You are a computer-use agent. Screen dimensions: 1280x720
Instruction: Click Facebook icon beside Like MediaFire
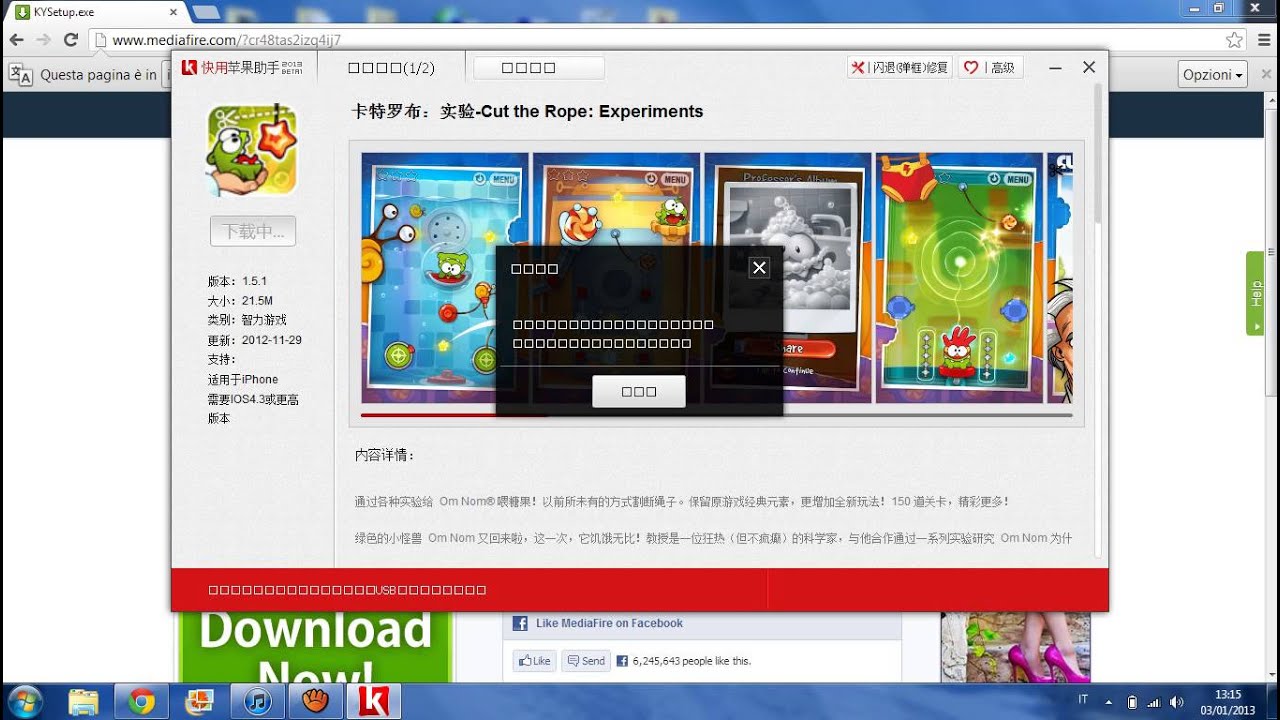pyautogui.click(x=520, y=623)
